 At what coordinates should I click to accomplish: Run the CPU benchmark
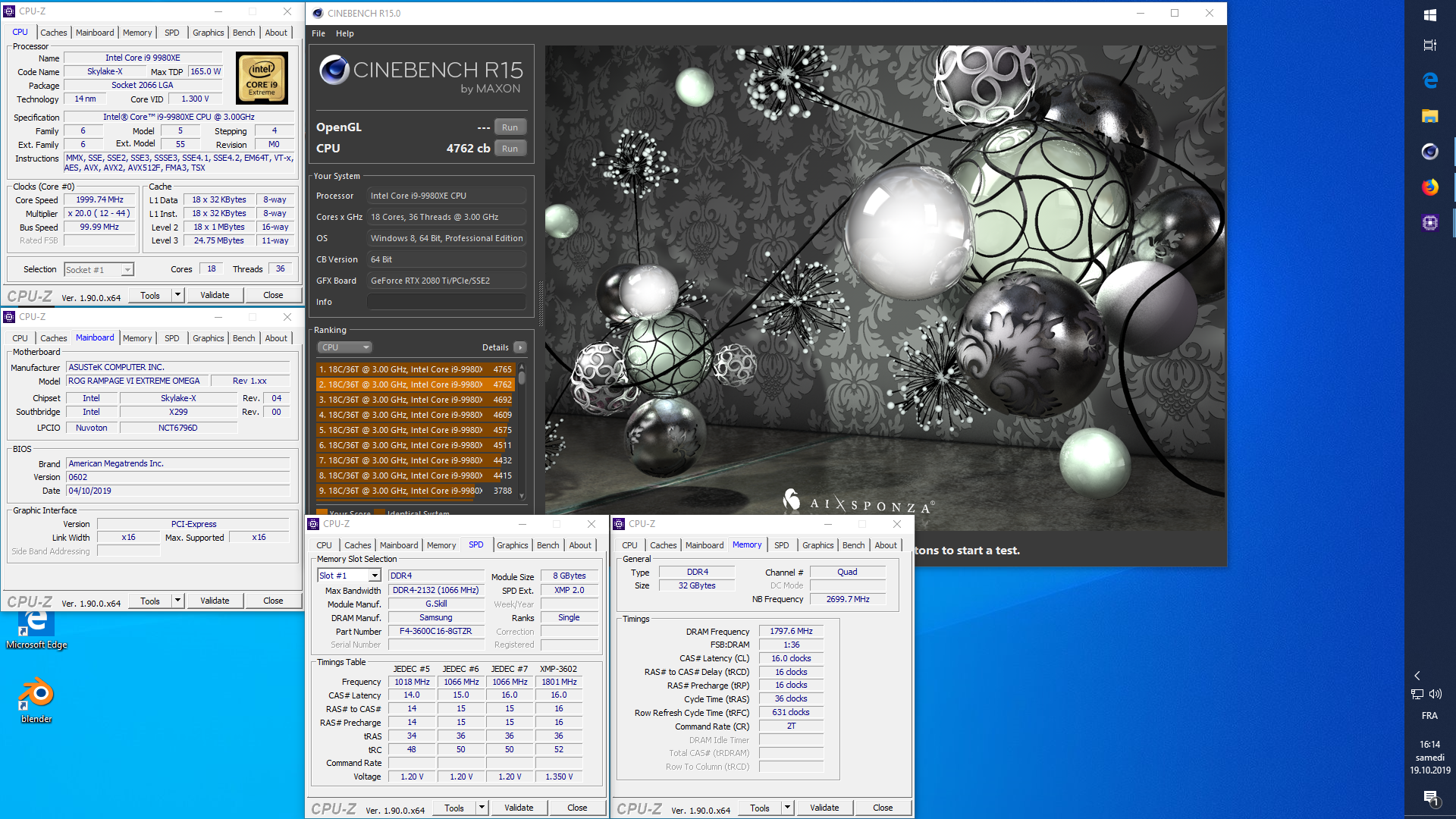coord(510,149)
